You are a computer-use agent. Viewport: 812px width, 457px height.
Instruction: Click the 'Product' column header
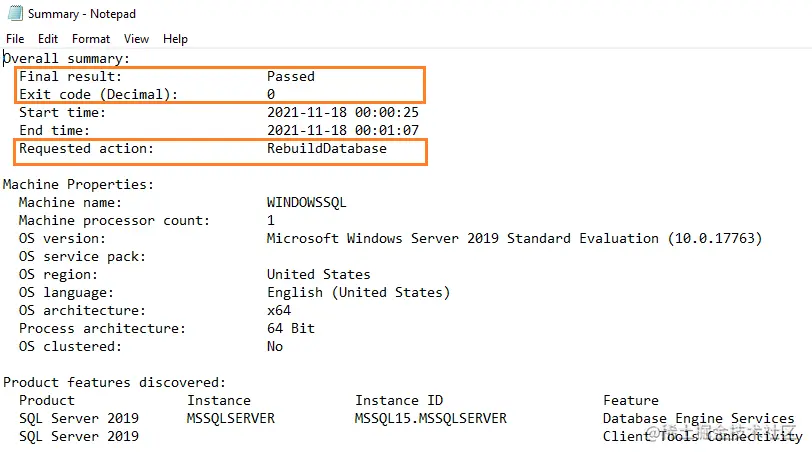(47, 401)
